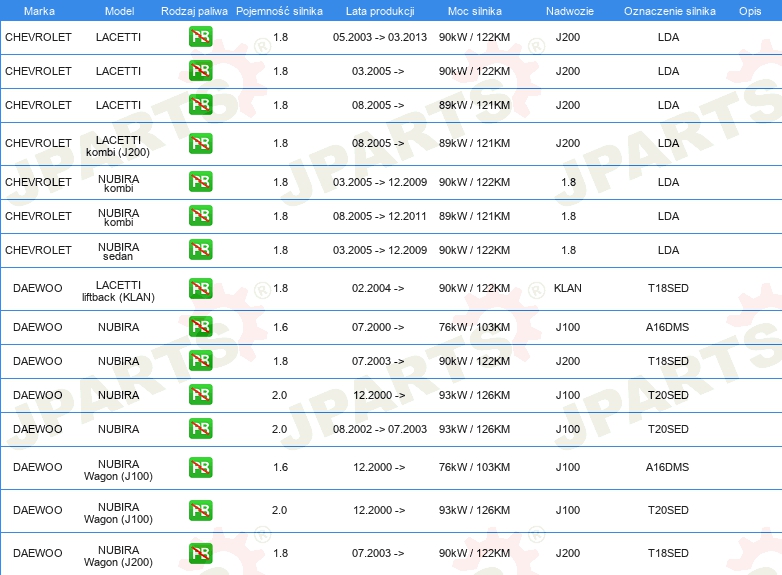Image resolution: width=782 pixels, height=575 pixels.
Task: Select 'T18SED' in the Nubira Wagon (J200) row
Action: coord(668,553)
